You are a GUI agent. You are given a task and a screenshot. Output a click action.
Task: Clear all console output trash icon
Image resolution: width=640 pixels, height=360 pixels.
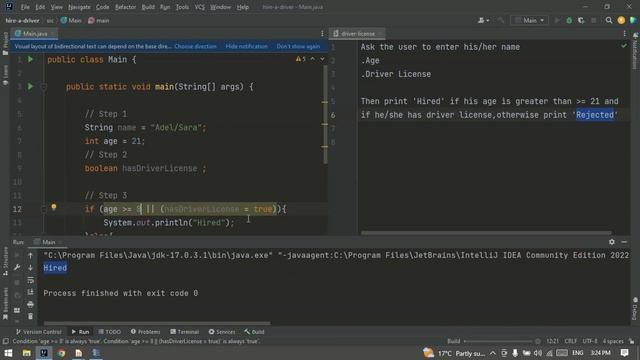(30, 316)
